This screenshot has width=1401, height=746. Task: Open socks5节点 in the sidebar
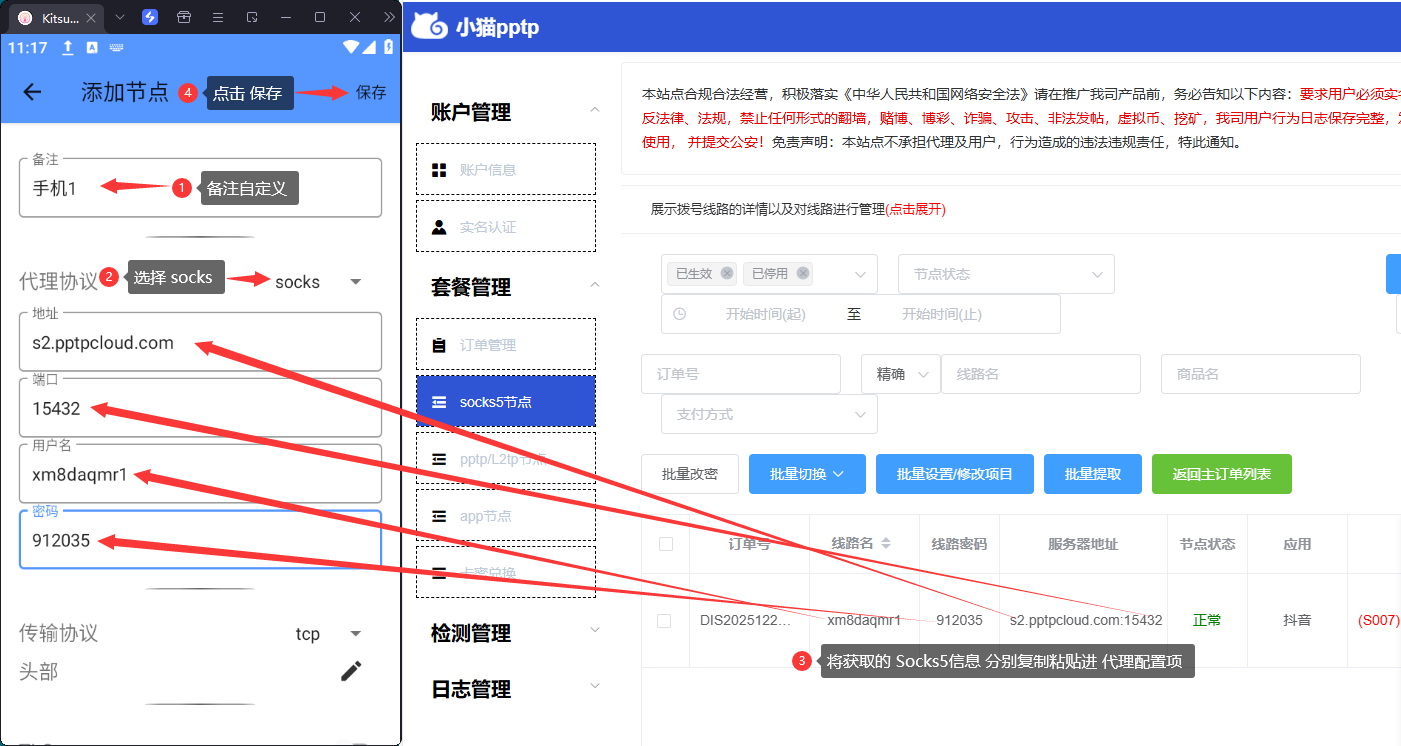tap(506, 402)
